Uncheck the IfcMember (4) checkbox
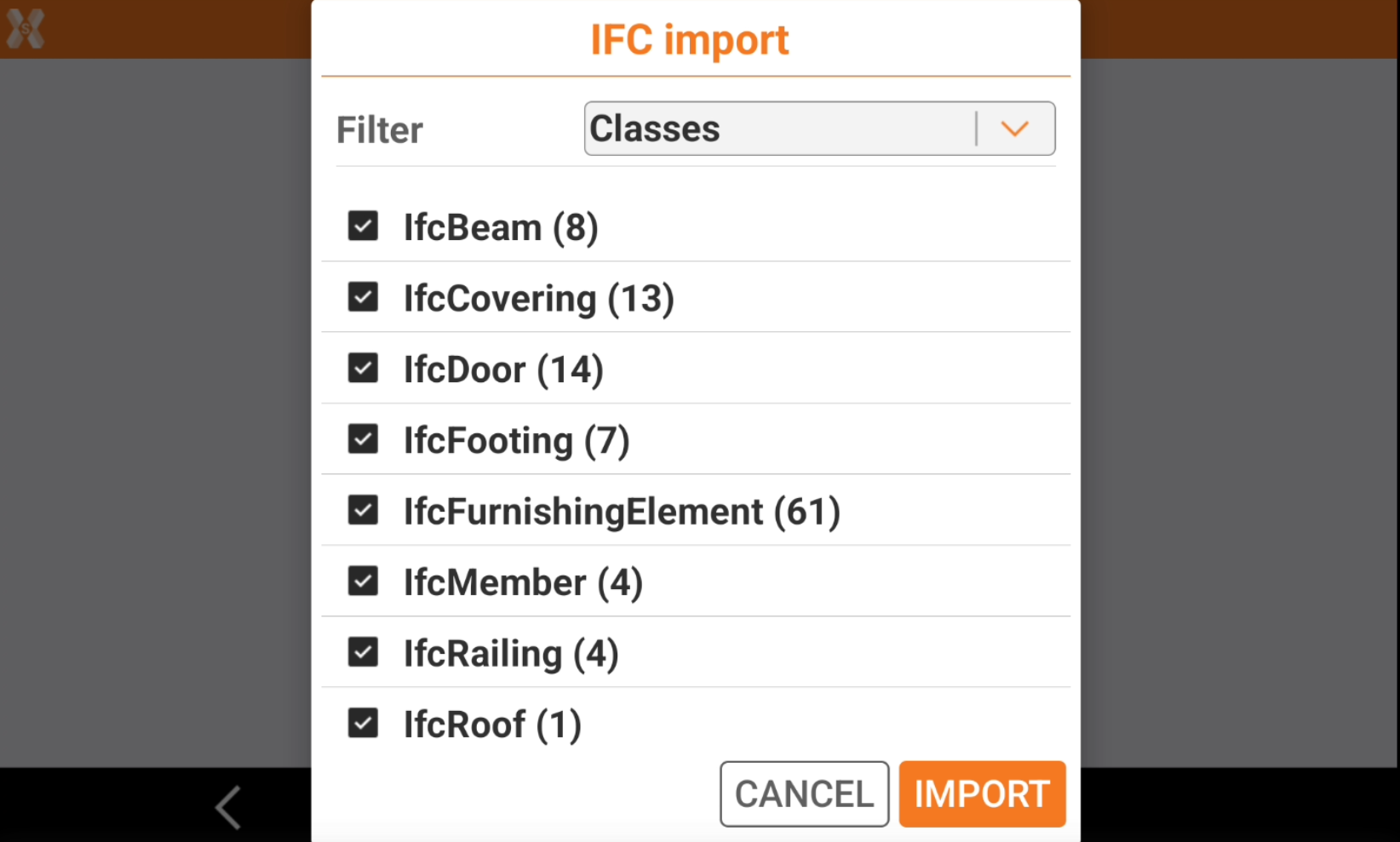The image size is (1400, 842). click(x=363, y=581)
